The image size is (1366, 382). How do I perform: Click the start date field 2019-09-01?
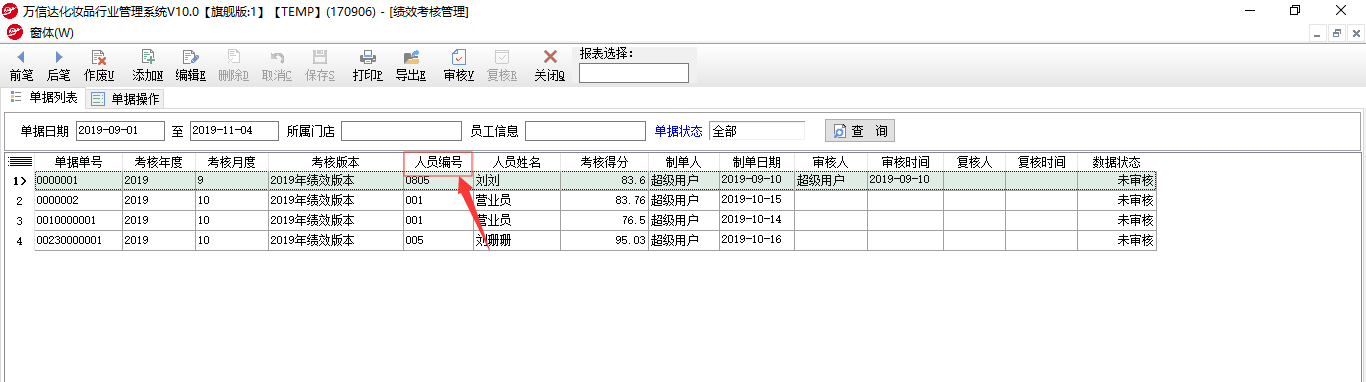point(121,131)
